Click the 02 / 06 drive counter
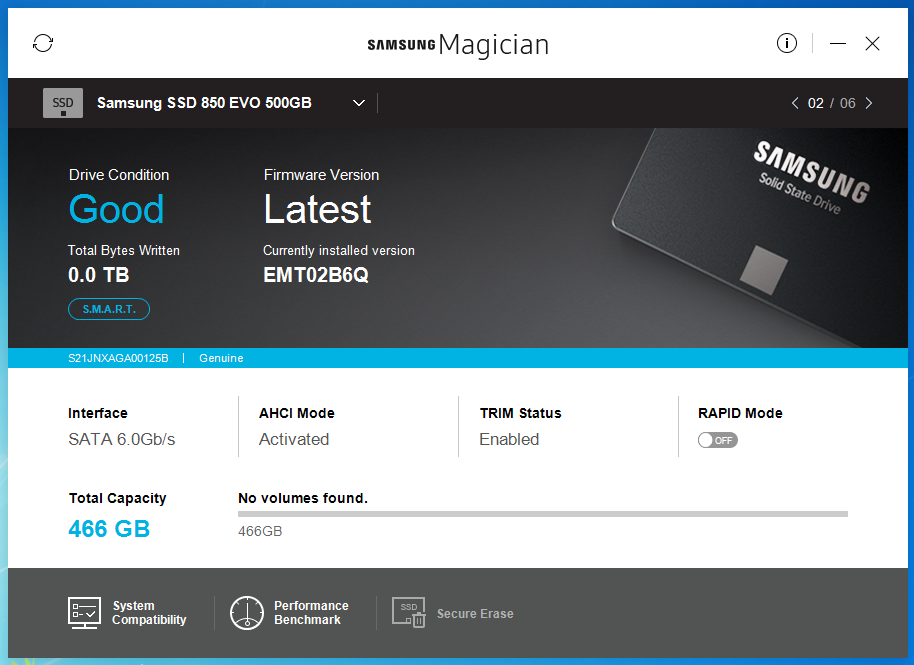 pos(832,103)
